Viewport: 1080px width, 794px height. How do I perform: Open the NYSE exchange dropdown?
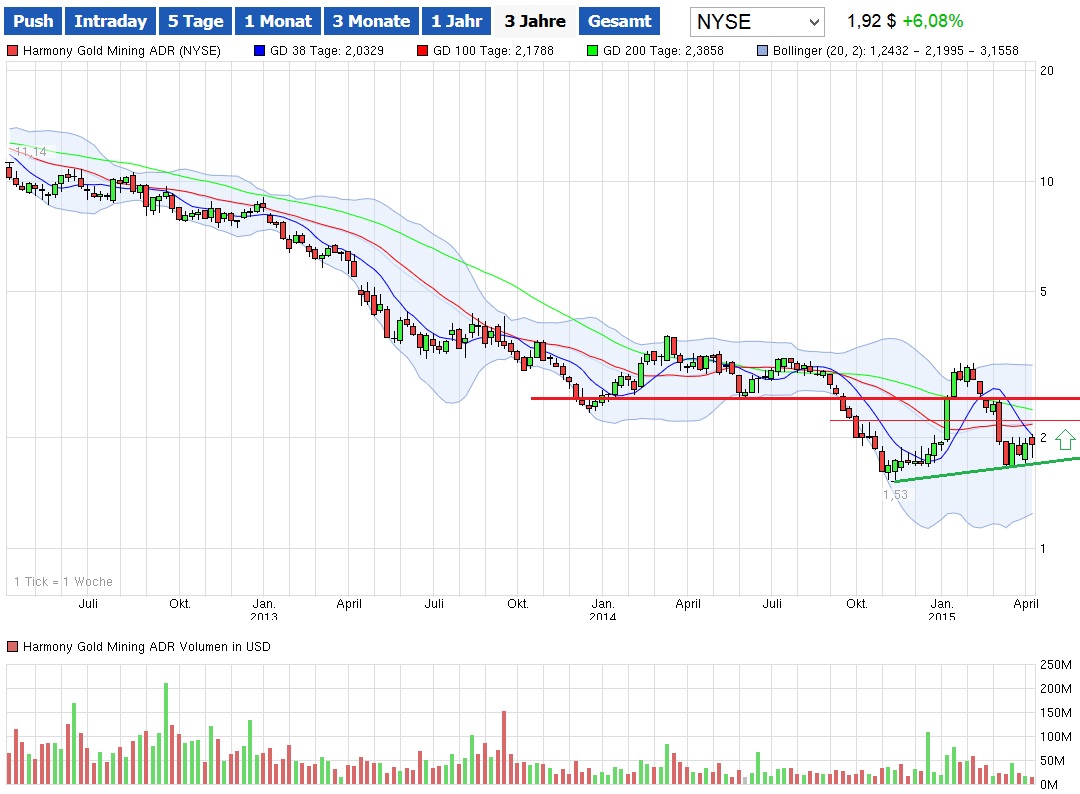(x=758, y=21)
